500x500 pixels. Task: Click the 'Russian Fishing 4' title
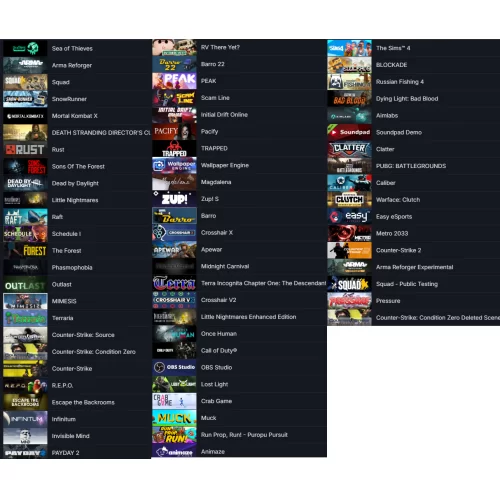[x=400, y=82]
